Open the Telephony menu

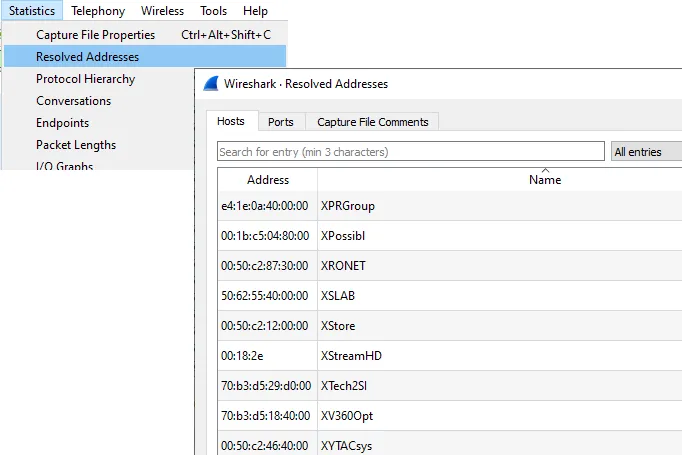click(x=98, y=10)
